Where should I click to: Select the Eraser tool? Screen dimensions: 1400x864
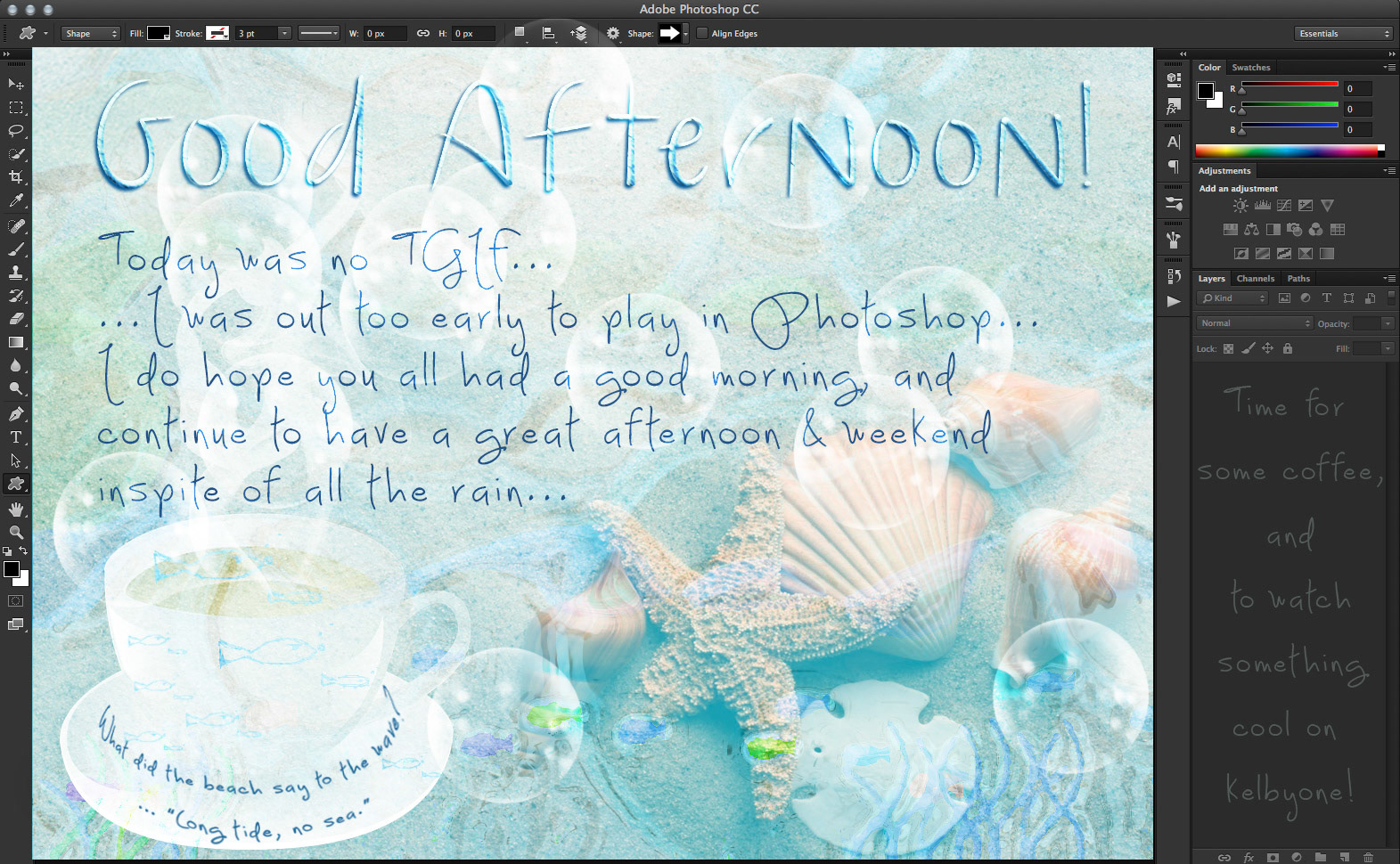[16, 319]
